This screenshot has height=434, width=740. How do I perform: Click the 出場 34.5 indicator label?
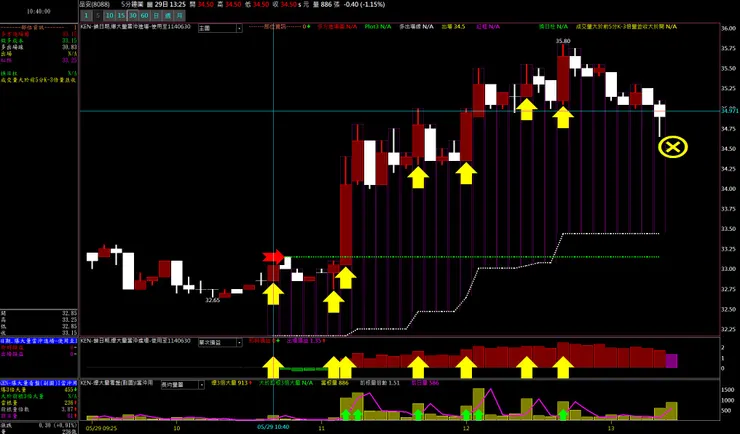click(454, 26)
